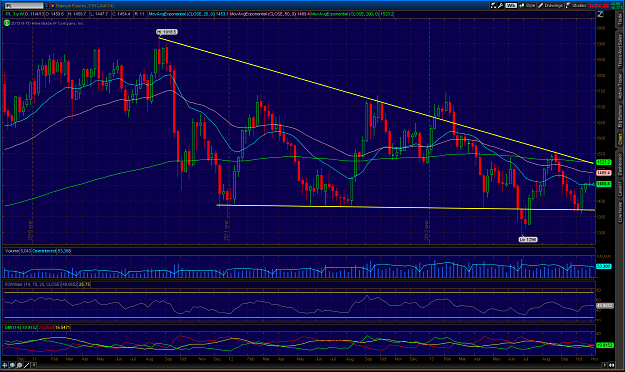Click the 1523.2 green price axis tag
This screenshot has width=625, height=372.
click(x=603, y=162)
